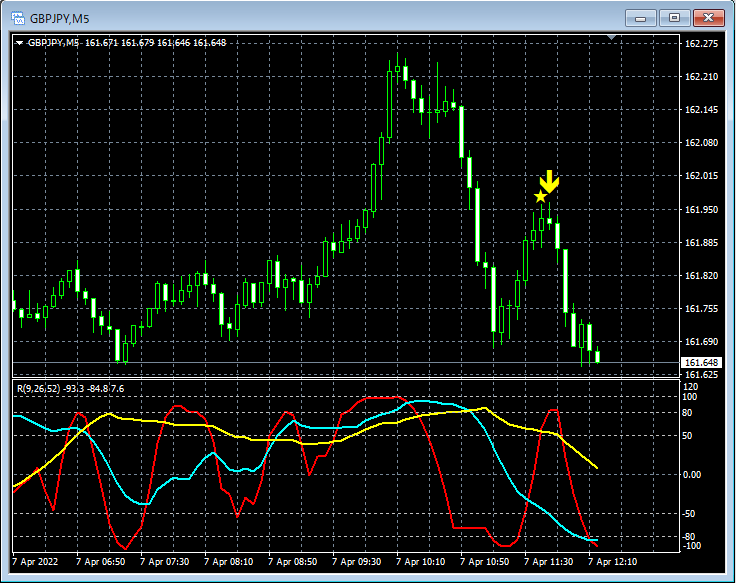Click the 161.950 price scale value
Screen dimensions: 737x583
click(x=701, y=209)
